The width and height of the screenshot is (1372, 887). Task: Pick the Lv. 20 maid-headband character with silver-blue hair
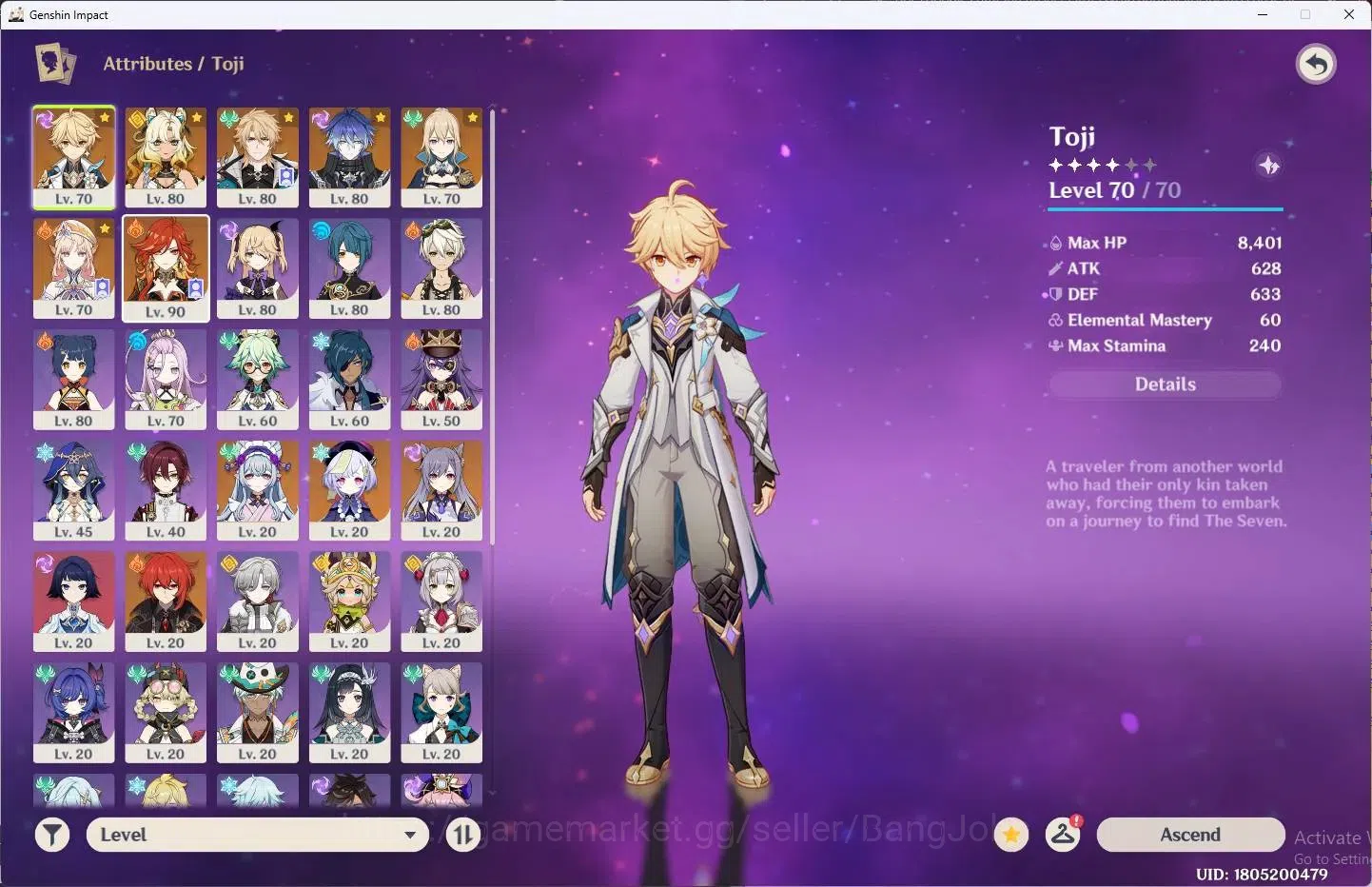pyautogui.click(x=257, y=491)
